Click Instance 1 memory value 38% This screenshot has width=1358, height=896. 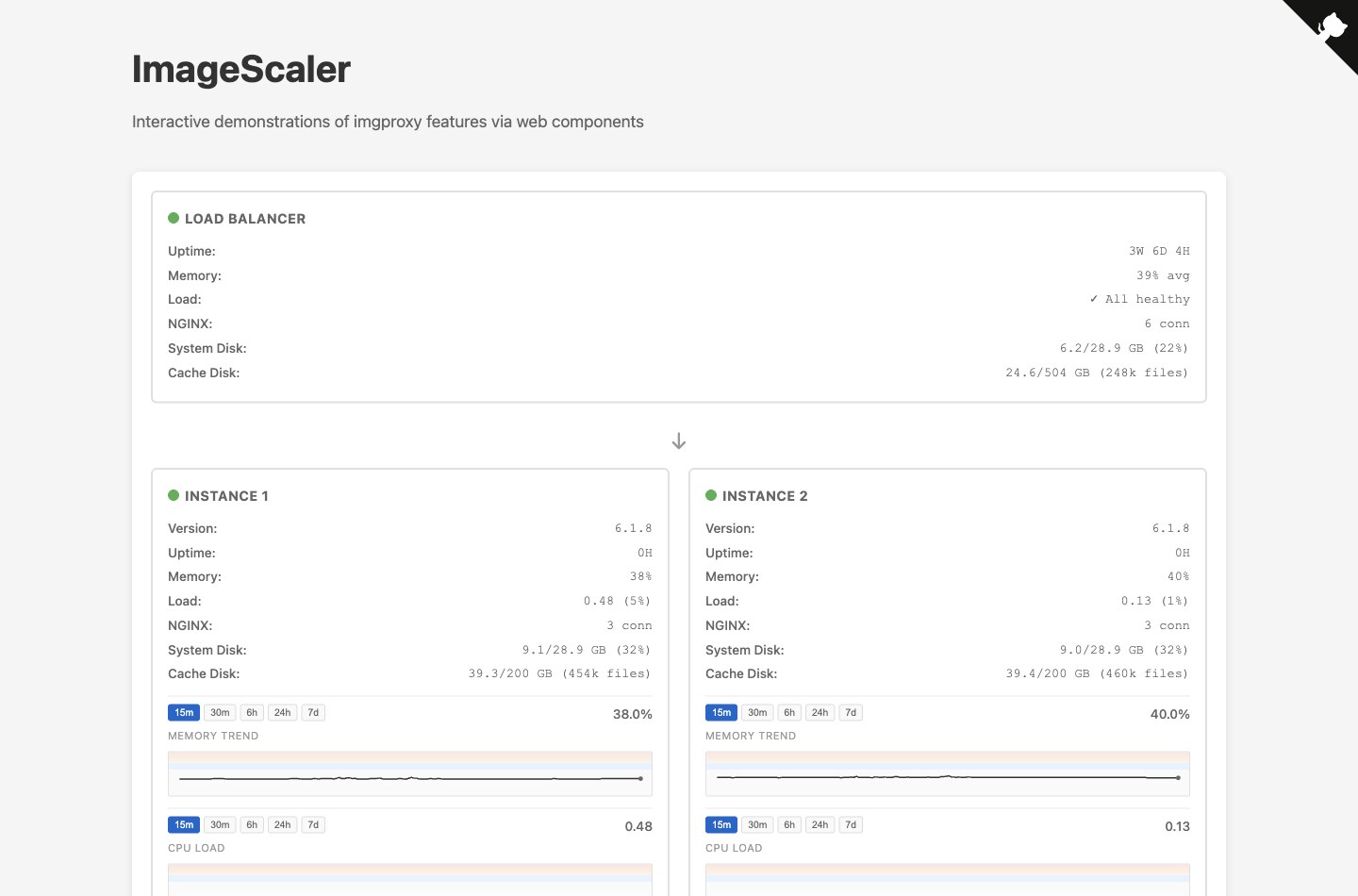[641, 576]
